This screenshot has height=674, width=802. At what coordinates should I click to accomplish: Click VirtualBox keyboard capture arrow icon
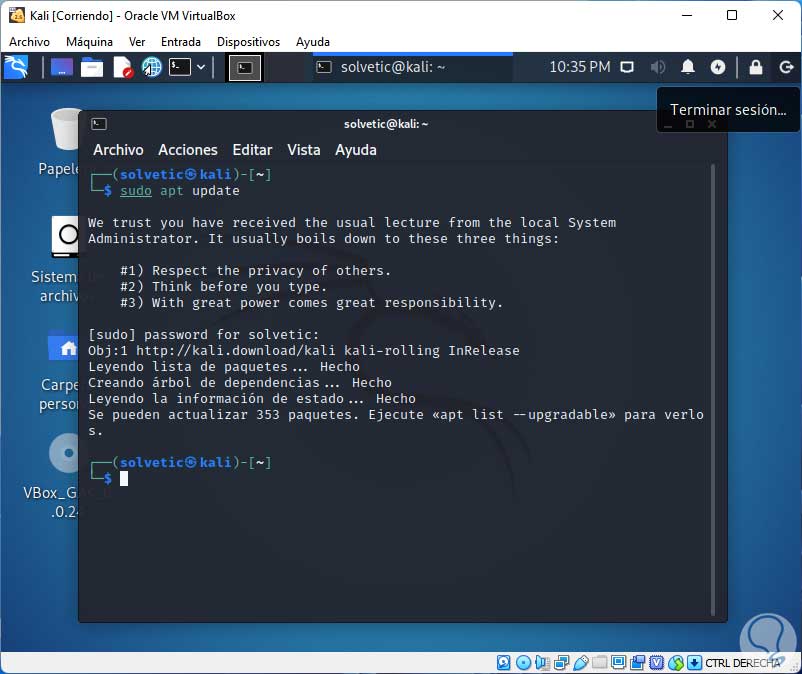click(x=694, y=663)
